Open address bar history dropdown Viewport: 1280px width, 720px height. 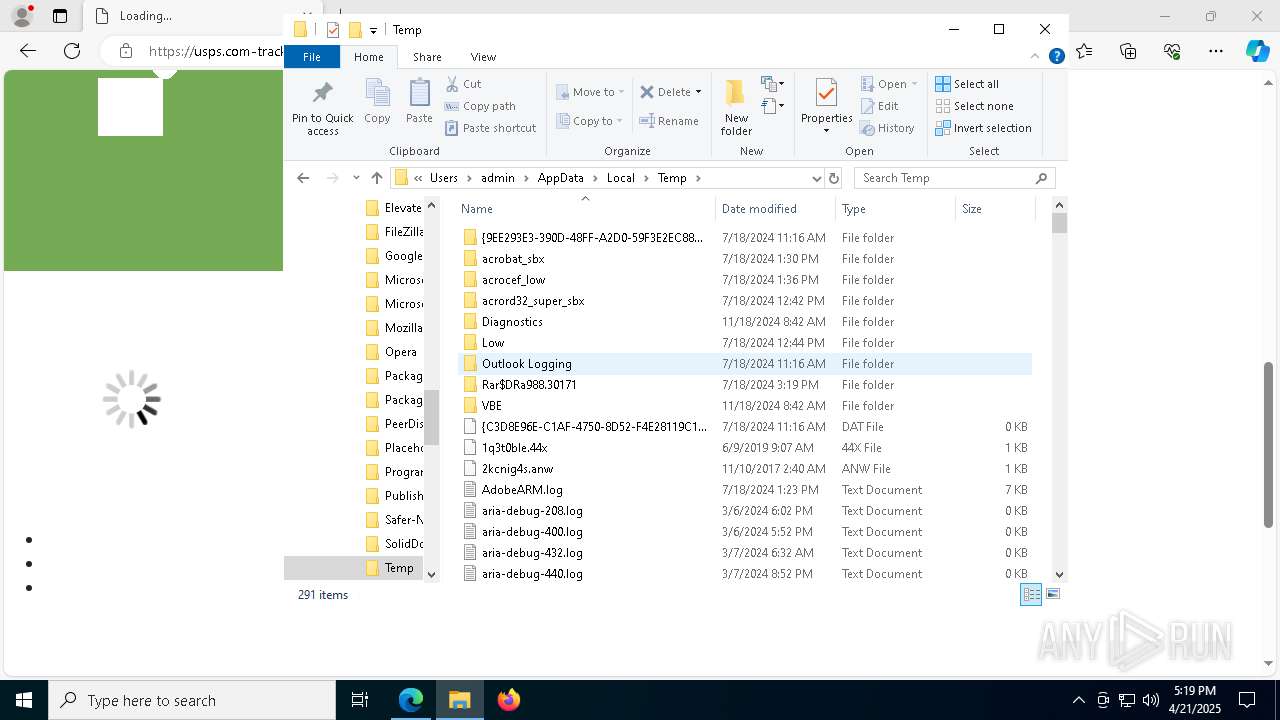click(x=817, y=178)
